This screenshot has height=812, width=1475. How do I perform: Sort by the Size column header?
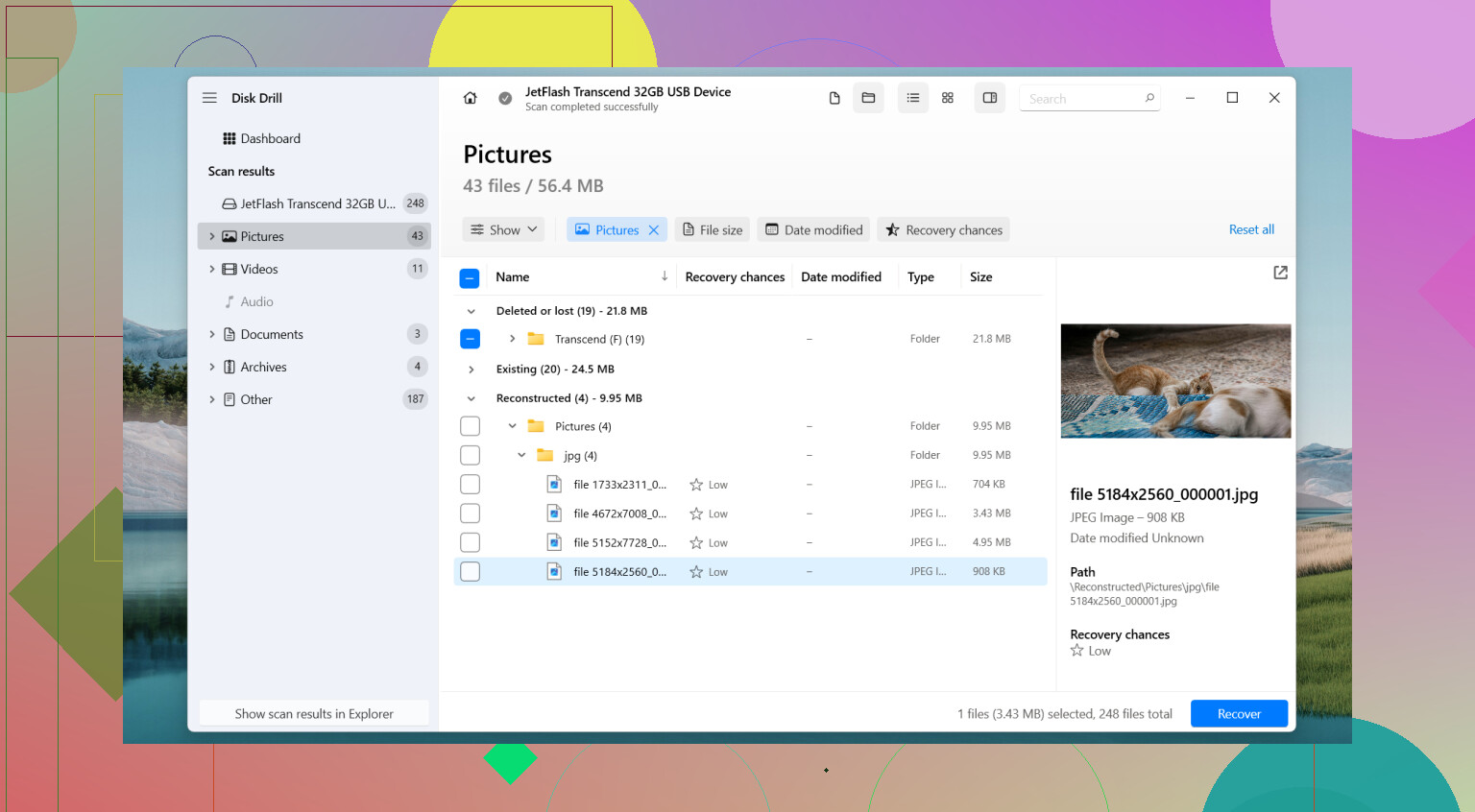[x=980, y=276]
